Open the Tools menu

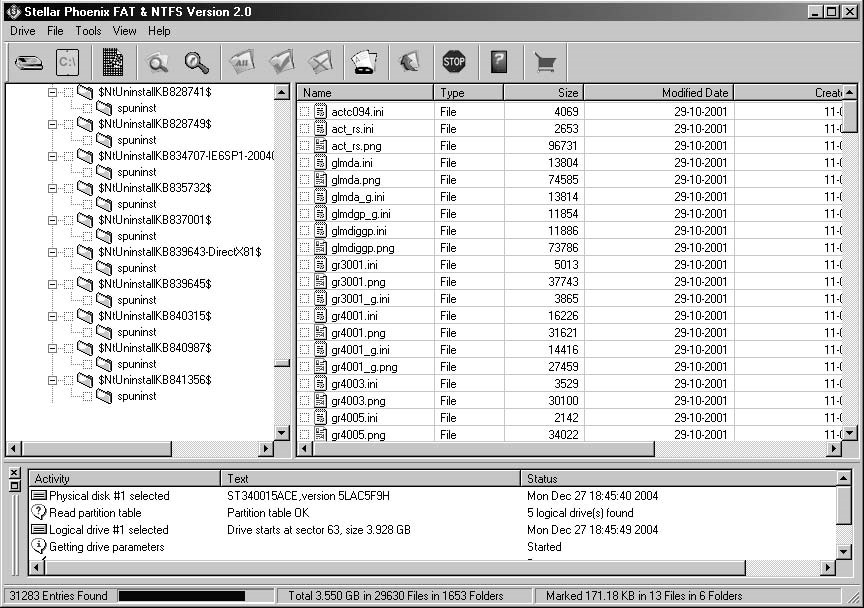click(x=88, y=31)
